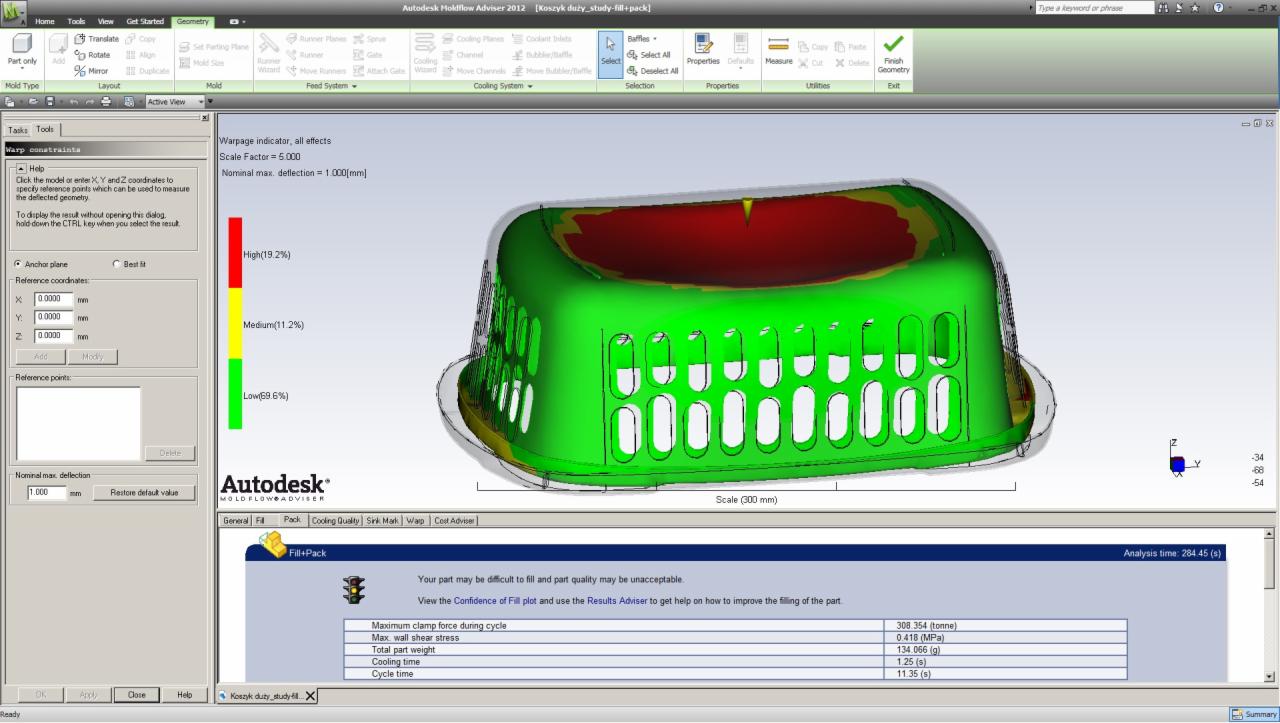Open the Confidence of Fill plot link
Viewport: 1280px width, 723px height.
(x=495, y=601)
